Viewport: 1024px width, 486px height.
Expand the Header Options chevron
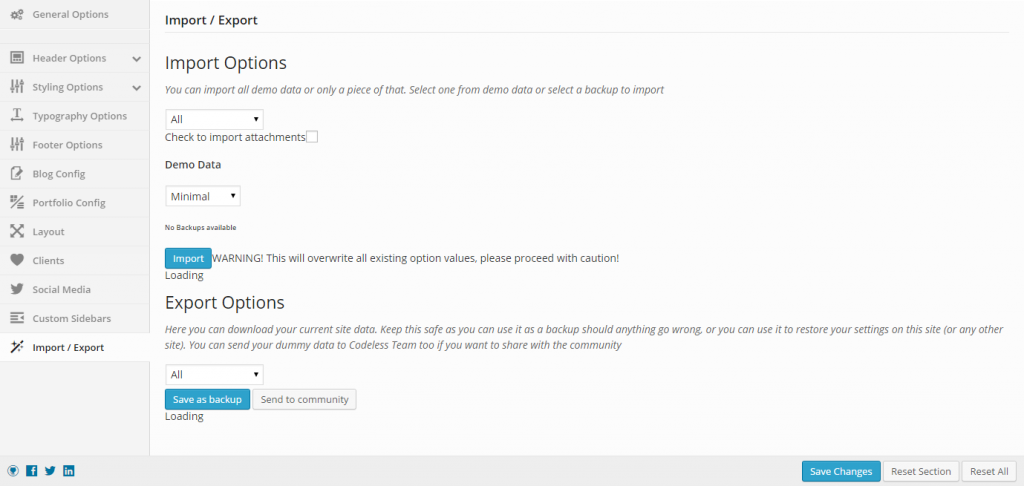(136, 59)
